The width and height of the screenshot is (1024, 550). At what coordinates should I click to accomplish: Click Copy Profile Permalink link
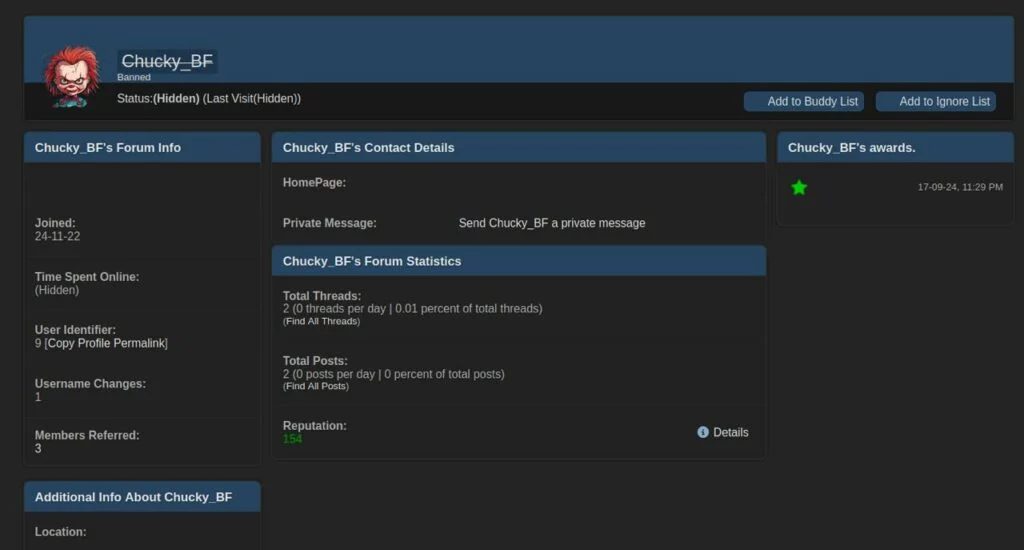106,343
